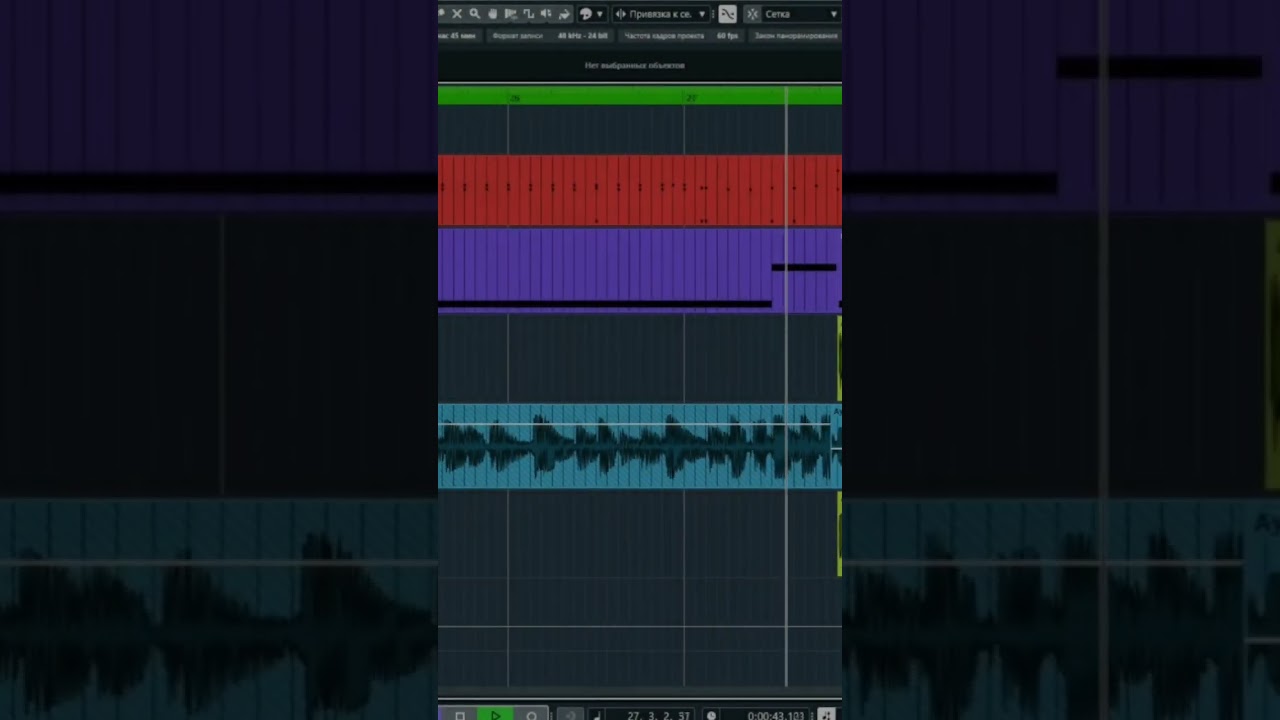The height and width of the screenshot is (720, 1280).
Task: Toggle the cycle loop button in transport
Action: 571,715
